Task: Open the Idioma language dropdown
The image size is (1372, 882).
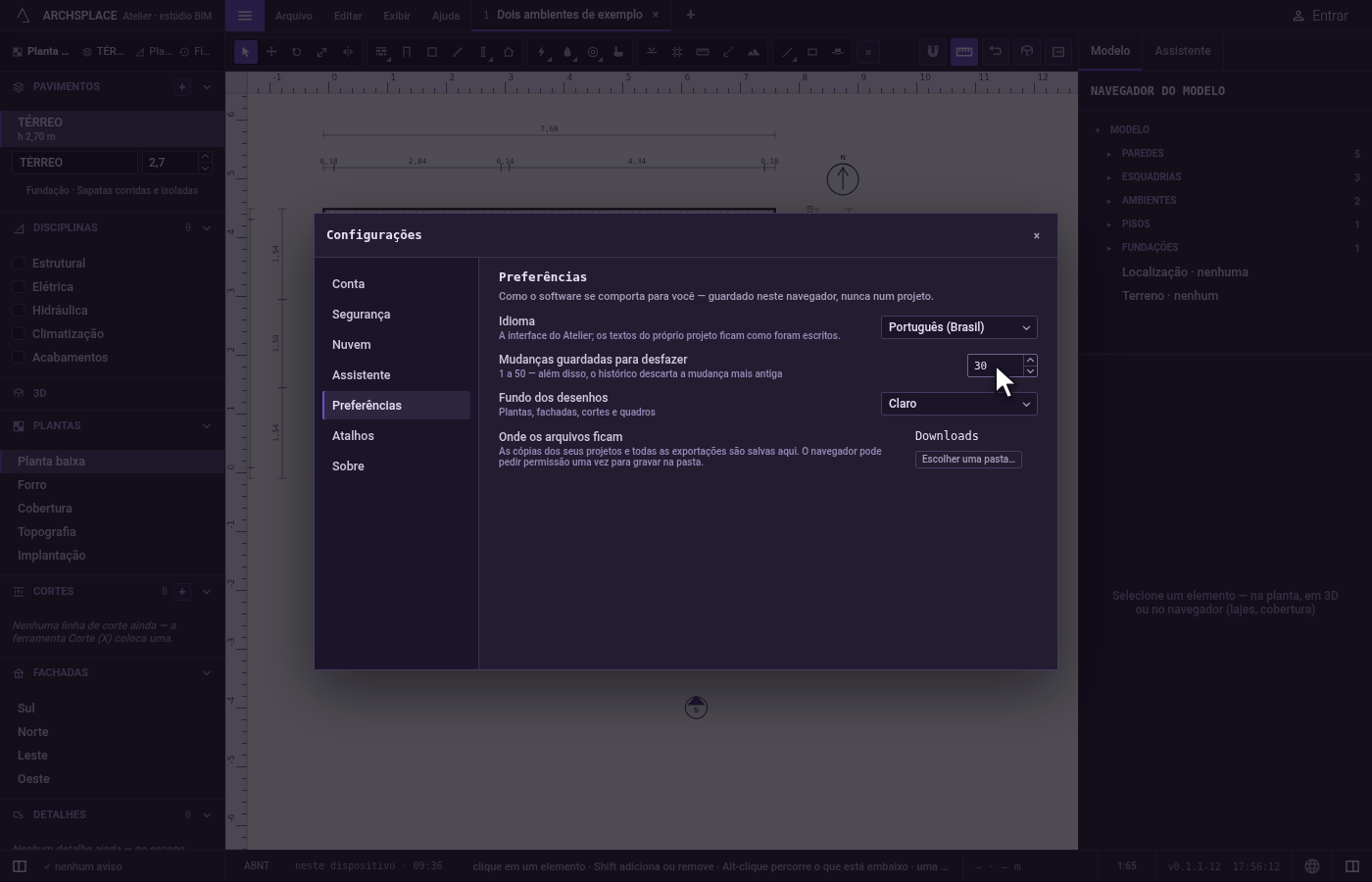Action: [x=958, y=327]
